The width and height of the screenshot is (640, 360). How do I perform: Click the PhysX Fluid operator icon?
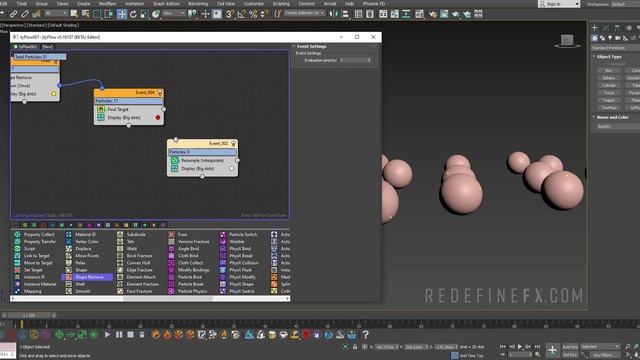(223, 270)
